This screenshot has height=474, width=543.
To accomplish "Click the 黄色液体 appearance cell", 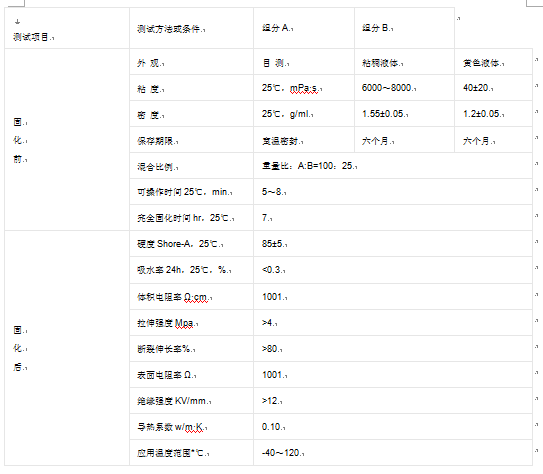I will point(493,63).
